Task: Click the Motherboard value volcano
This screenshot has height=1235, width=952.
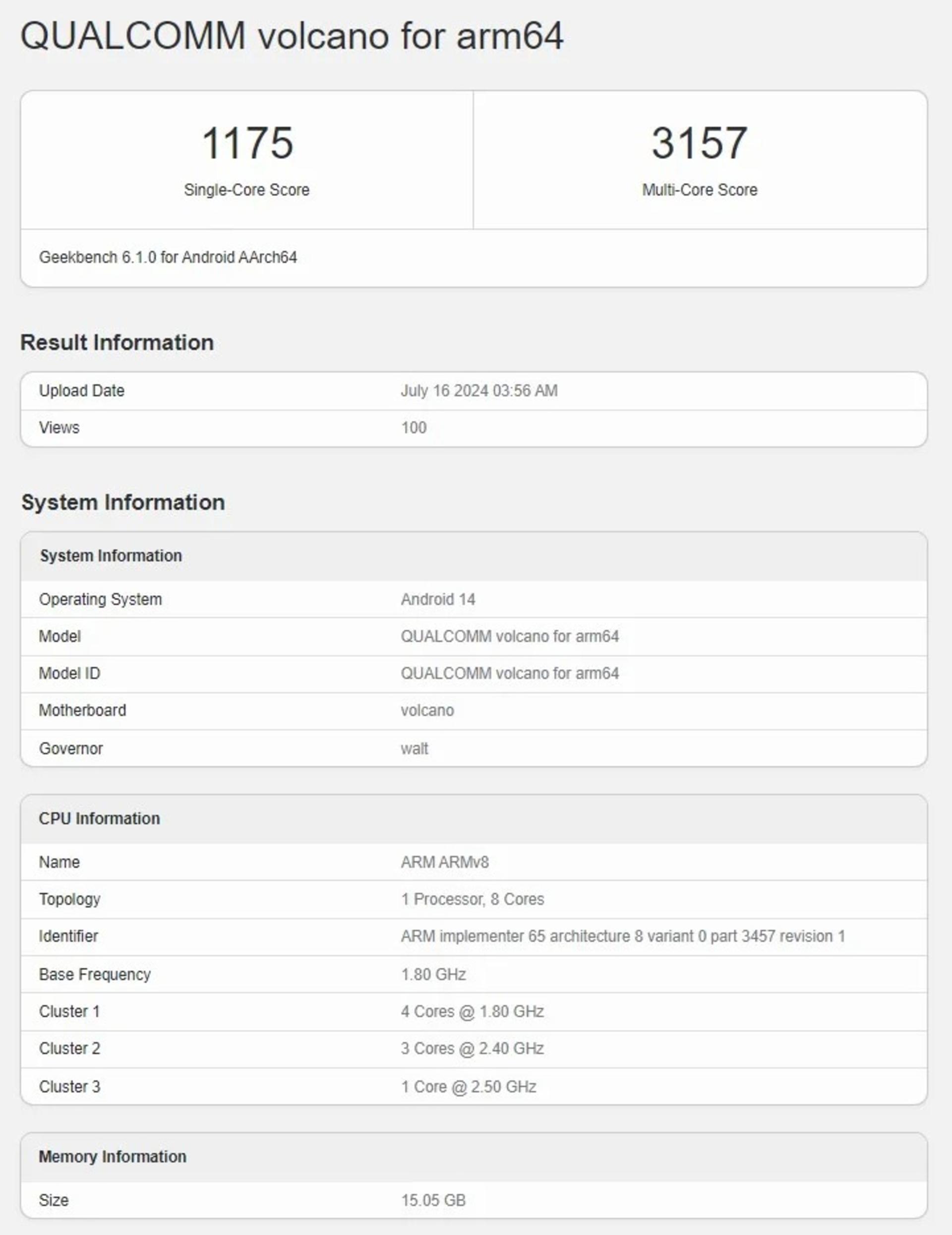Action: point(427,710)
